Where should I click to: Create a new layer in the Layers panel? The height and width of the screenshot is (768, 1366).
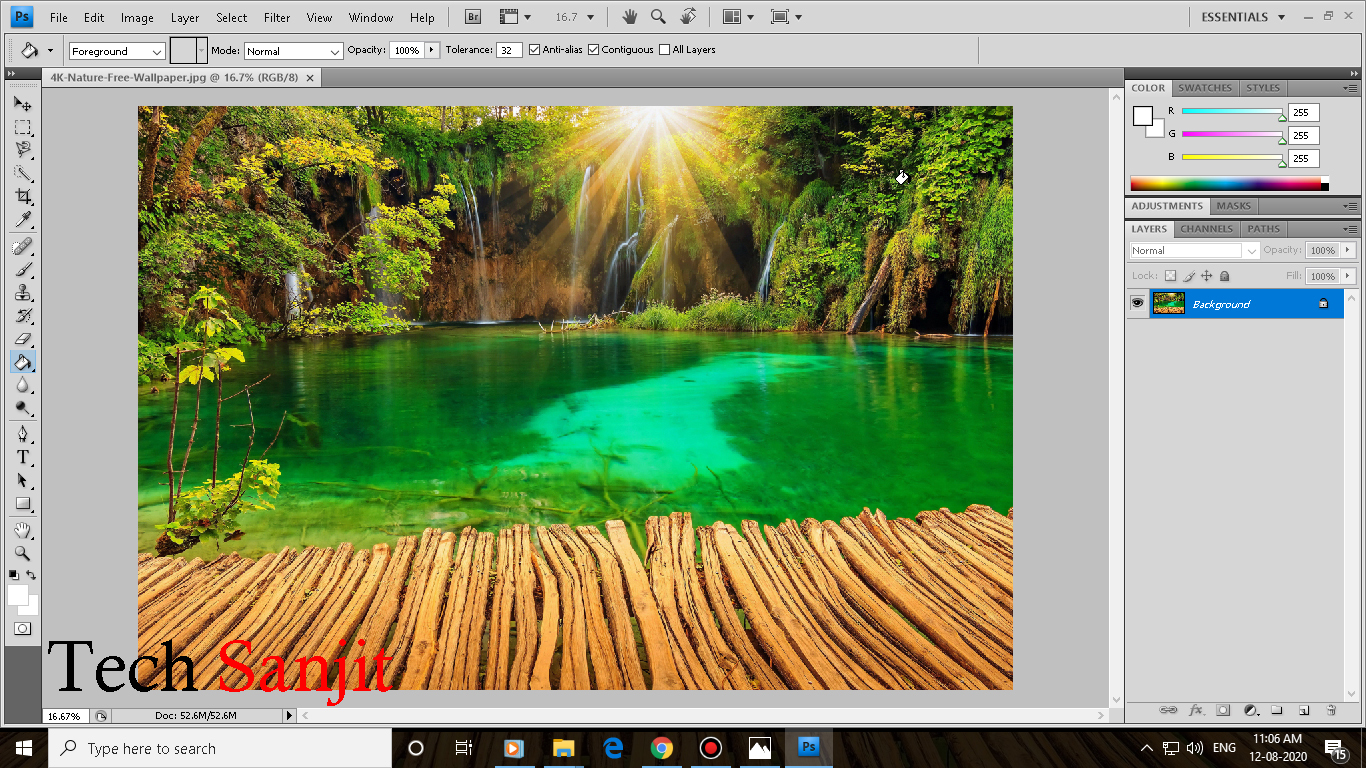(x=1305, y=710)
